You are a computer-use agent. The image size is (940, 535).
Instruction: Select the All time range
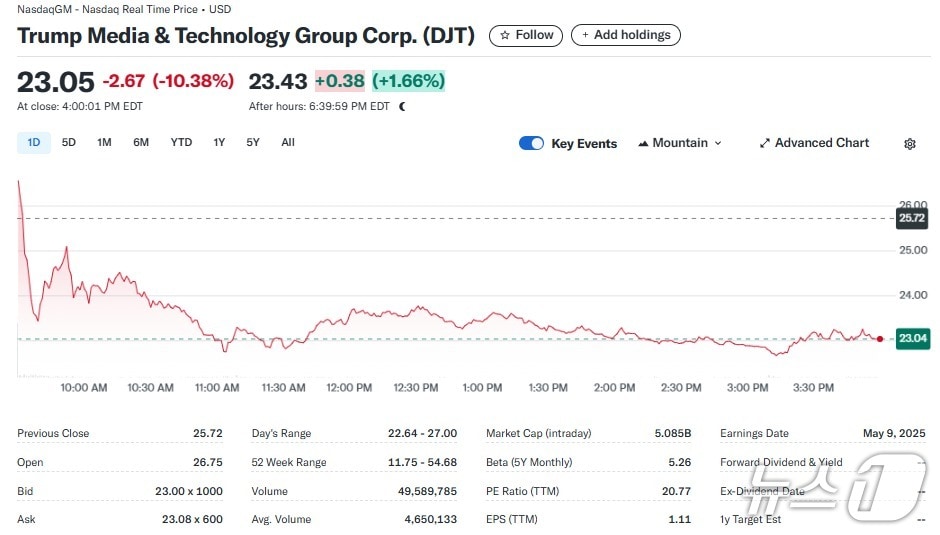point(288,142)
